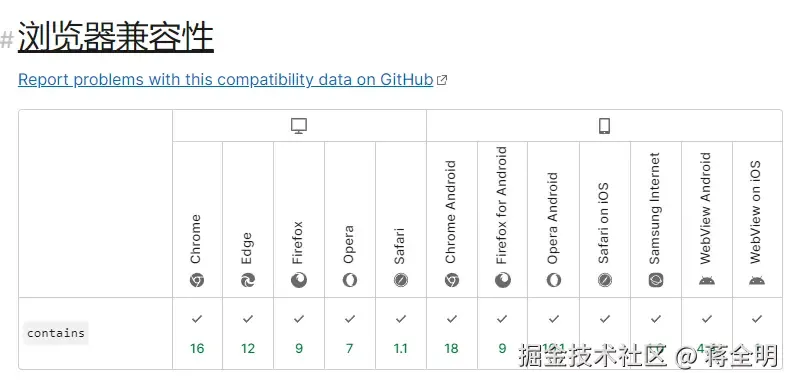Click the Edge browser icon
The image size is (793, 384).
248,280
